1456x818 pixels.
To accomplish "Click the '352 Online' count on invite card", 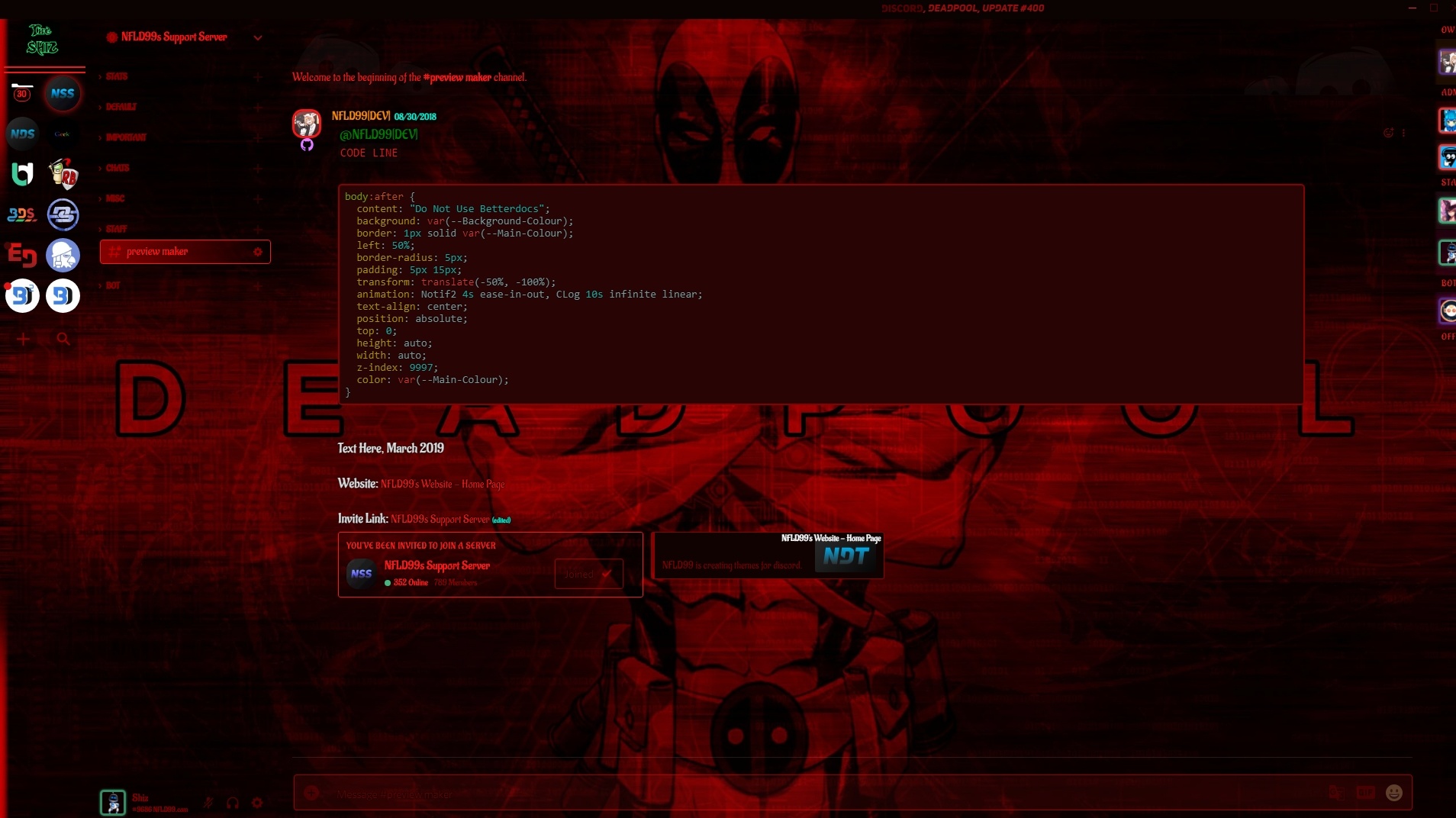I will [x=411, y=583].
